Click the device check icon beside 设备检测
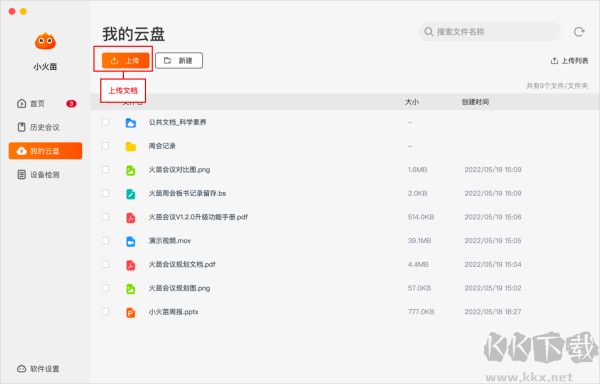This screenshot has height=384, width=600. [x=22, y=175]
